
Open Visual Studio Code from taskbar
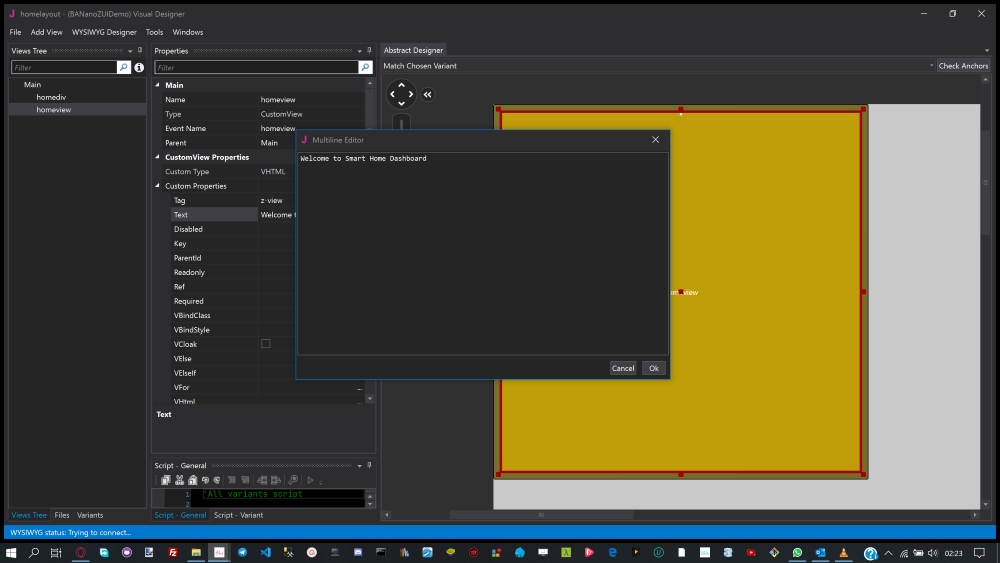265,553
